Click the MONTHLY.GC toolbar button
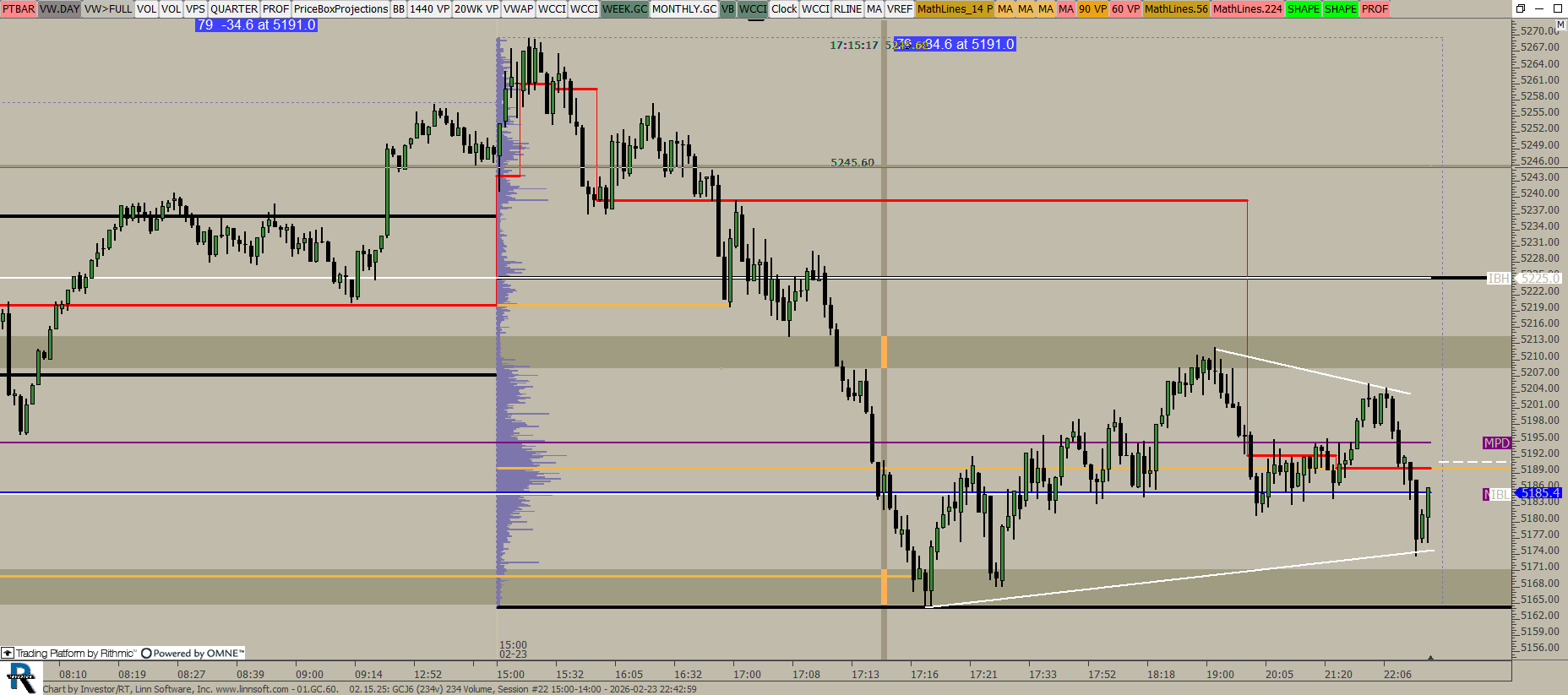This screenshot has height=695, width=1568. [x=683, y=8]
